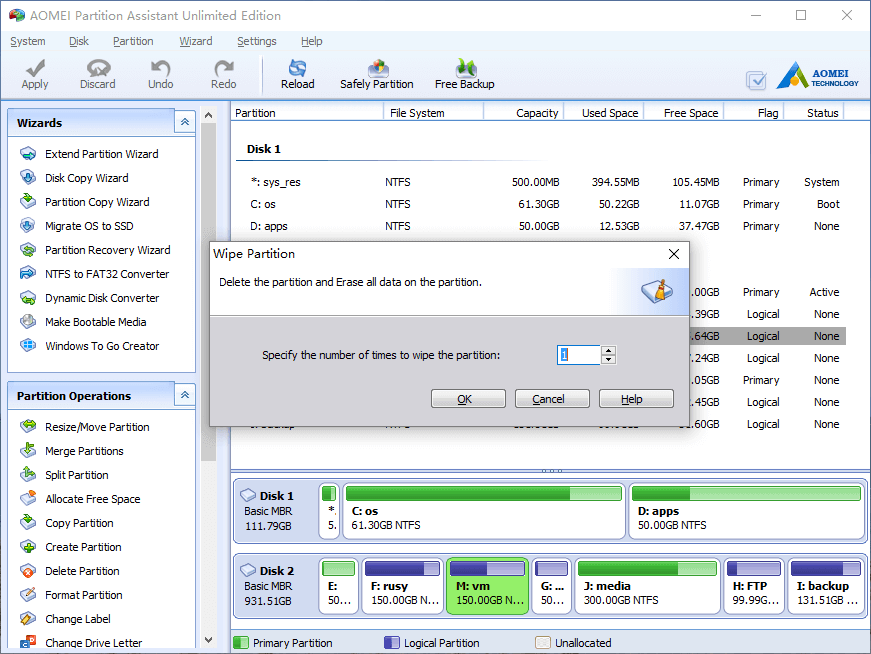This screenshot has height=654, width=871.
Task: Click the wipe count input field
Action: tap(578, 355)
